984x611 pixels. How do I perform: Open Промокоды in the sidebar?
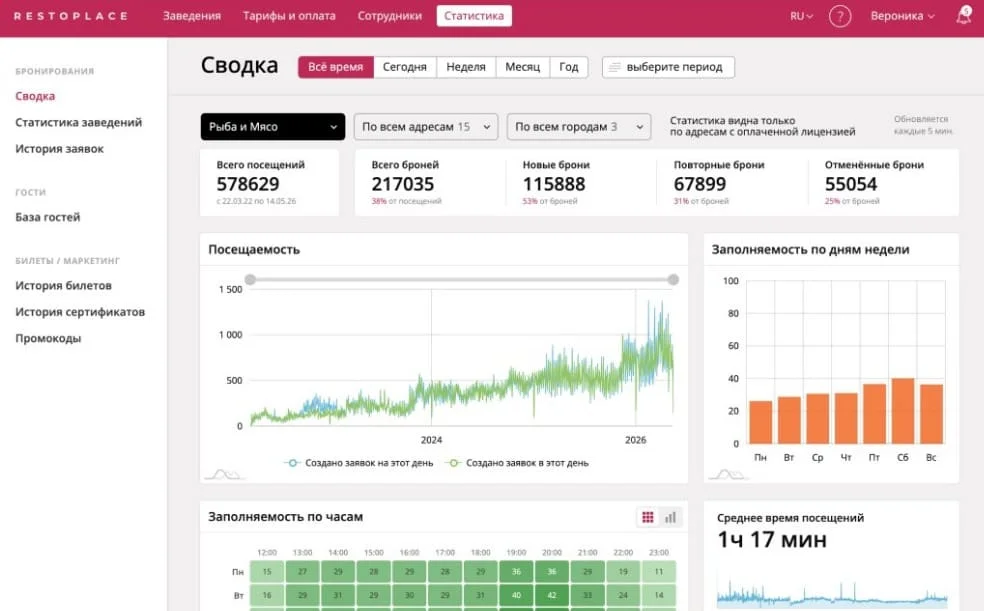coord(48,338)
